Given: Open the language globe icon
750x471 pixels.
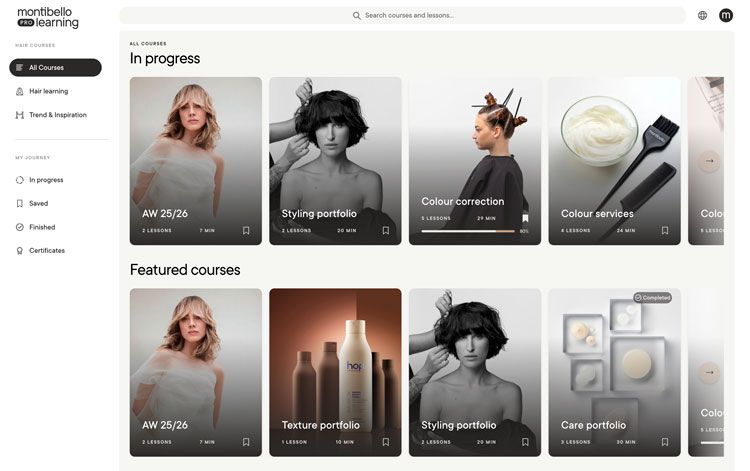Looking at the screenshot, I should point(702,15).
